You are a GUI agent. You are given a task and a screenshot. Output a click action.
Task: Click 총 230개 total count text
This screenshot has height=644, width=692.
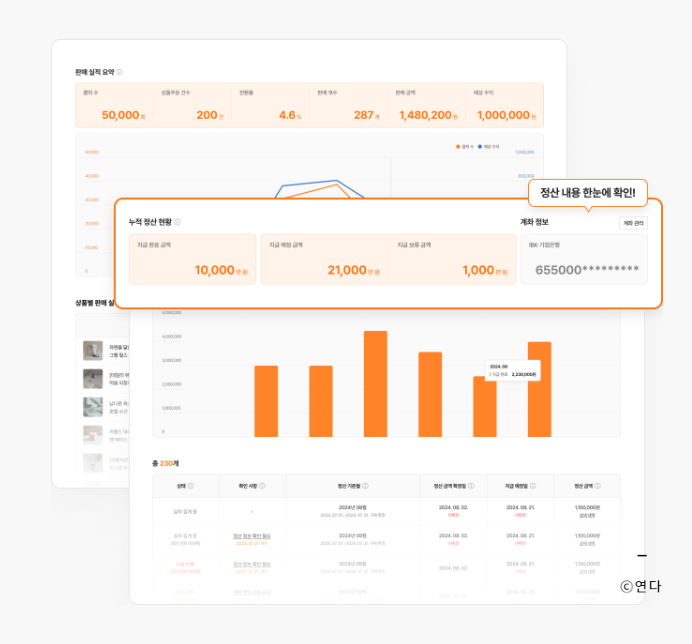[165, 463]
